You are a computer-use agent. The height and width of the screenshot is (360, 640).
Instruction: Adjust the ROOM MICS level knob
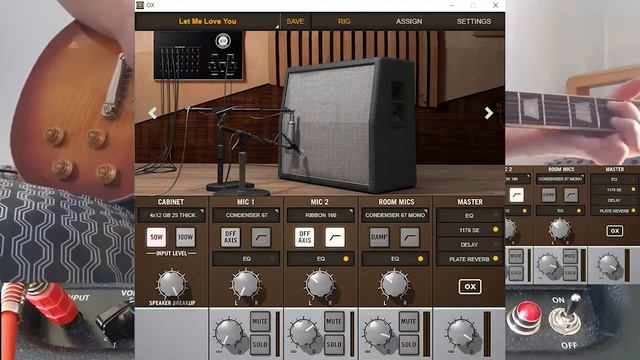tap(378, 333)
